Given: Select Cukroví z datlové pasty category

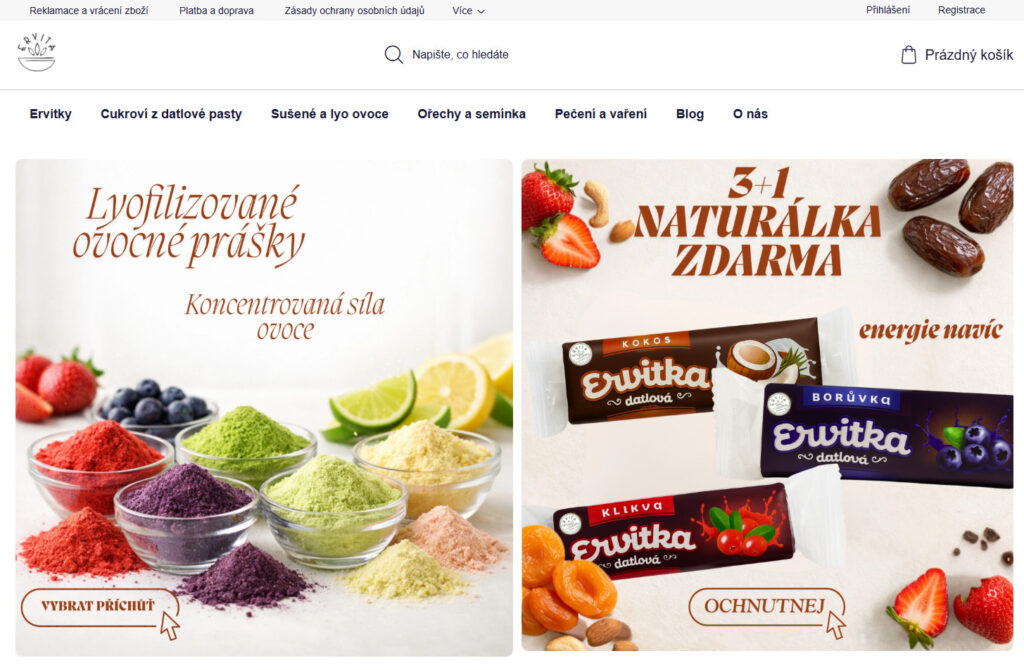Looking at the screenshot, I should coord(171,114).
